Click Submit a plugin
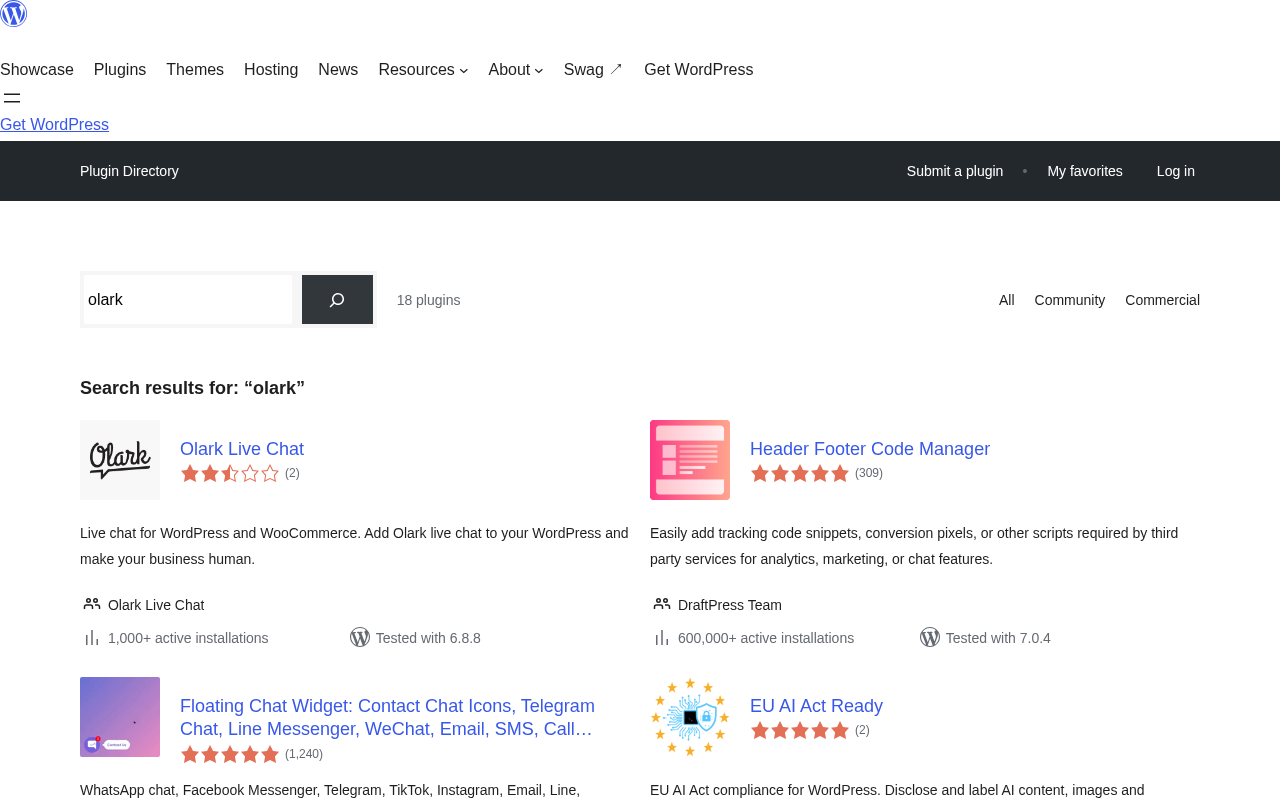This screenshot has height=800, width=1280. pyautogui.click(x=955, y=171)
